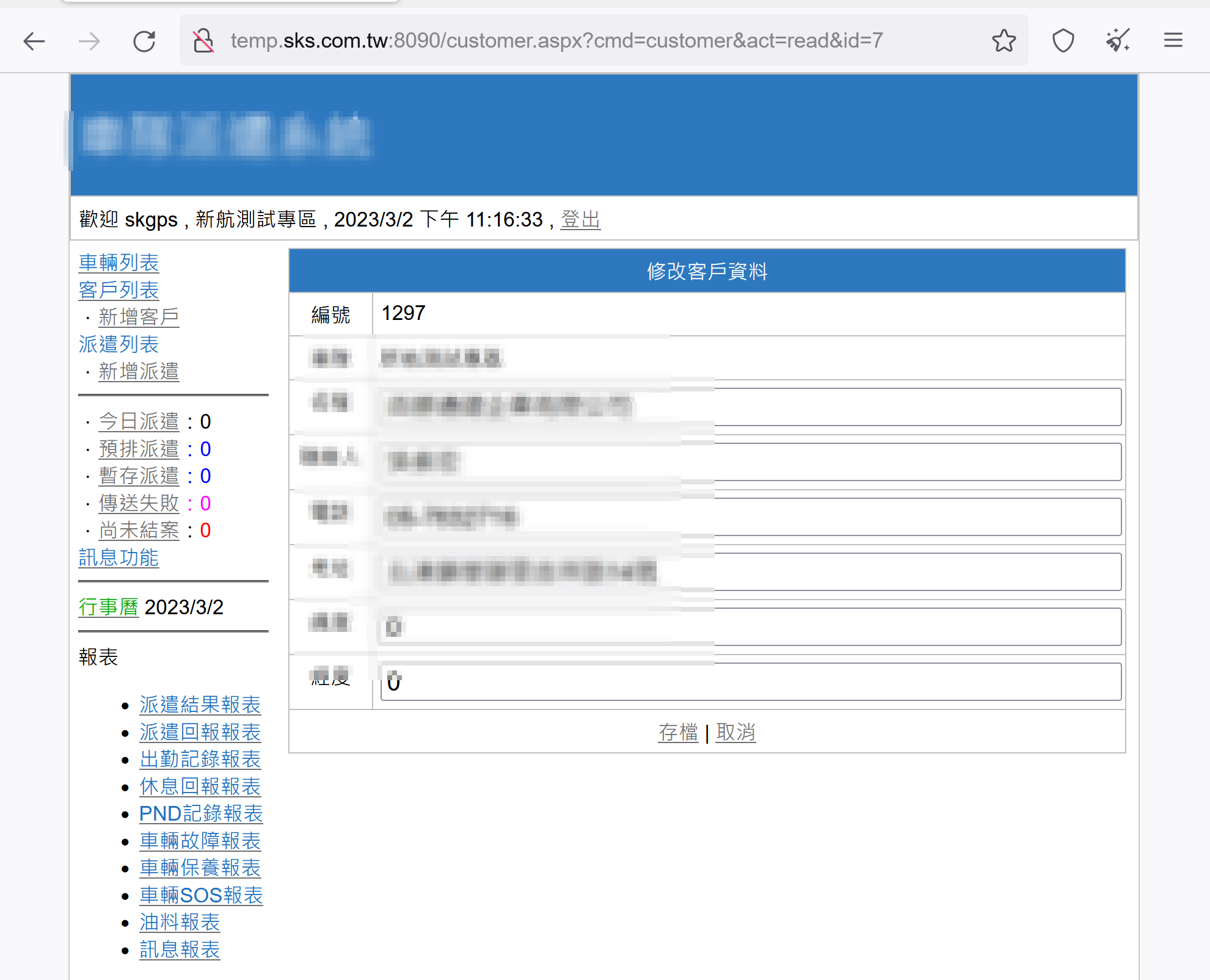This screenshot has height=980, width=1210.
Task: Open 行事曆 calendar link
Action: 109,607
